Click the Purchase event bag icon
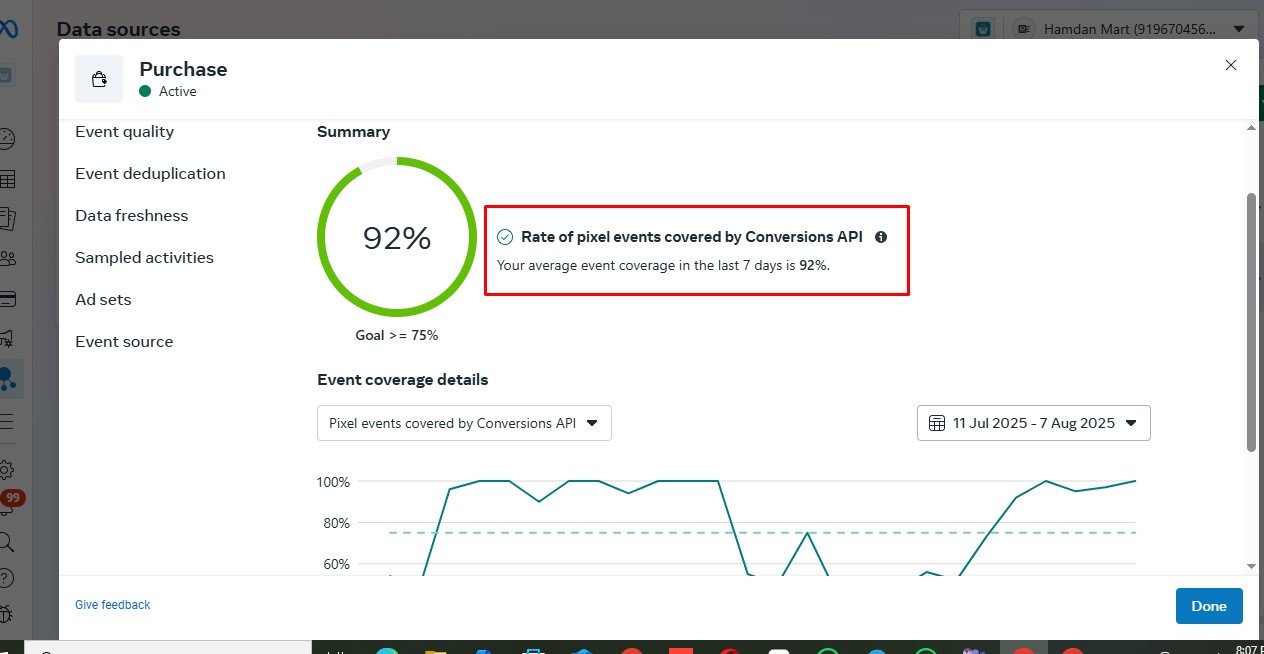1264x654 pixels. [x=99, y=79]
